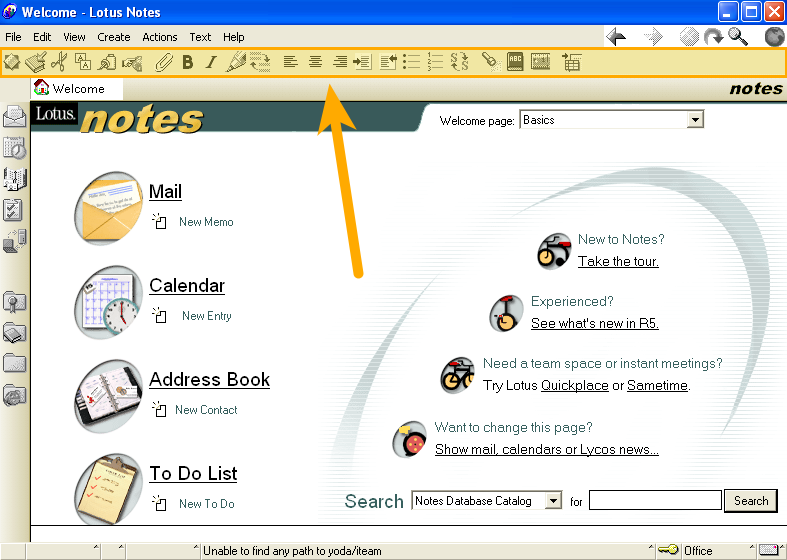This screenshot has height=560, width=787.
Task: Open the To Do bookmark icon in sidebar
Action: point(15,210)
